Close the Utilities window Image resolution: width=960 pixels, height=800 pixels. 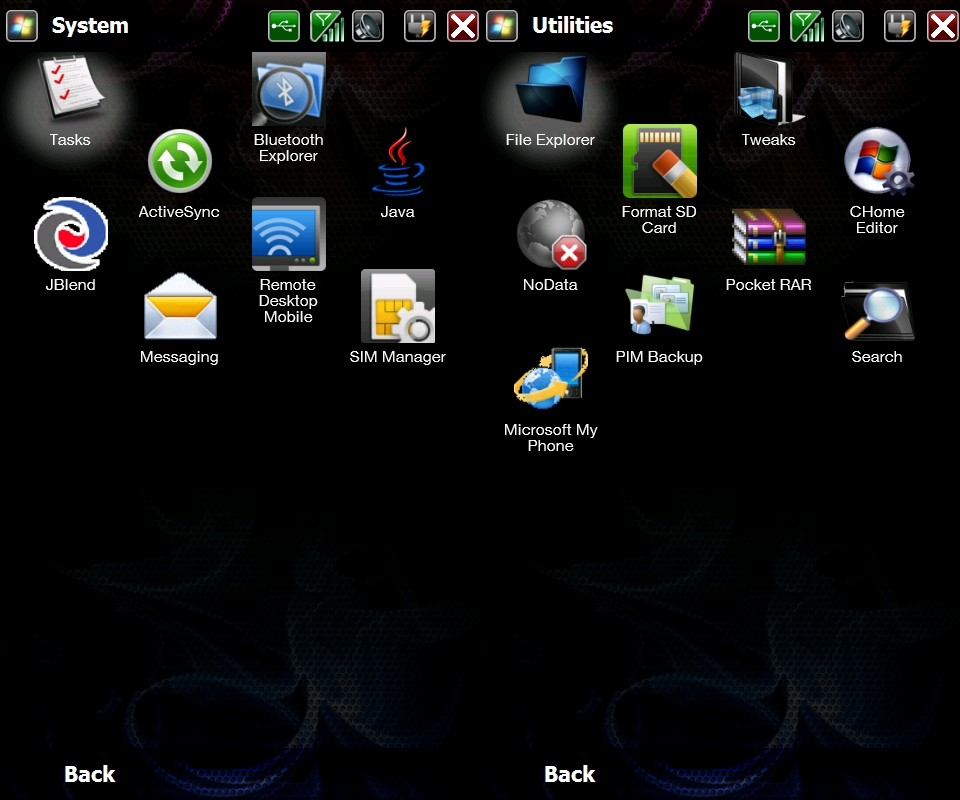click(943, 26)
